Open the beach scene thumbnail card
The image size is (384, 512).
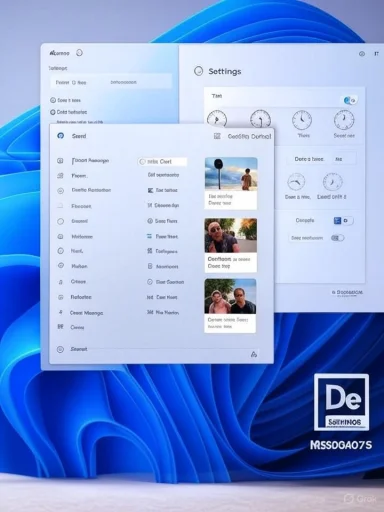tap(231, 183)
